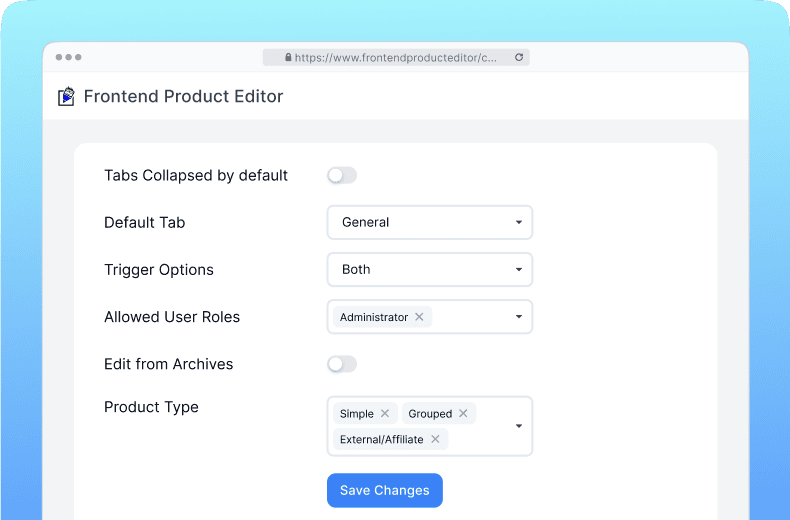Remove the Administrator role tag
790x520 pixels.
click(419, 317)
